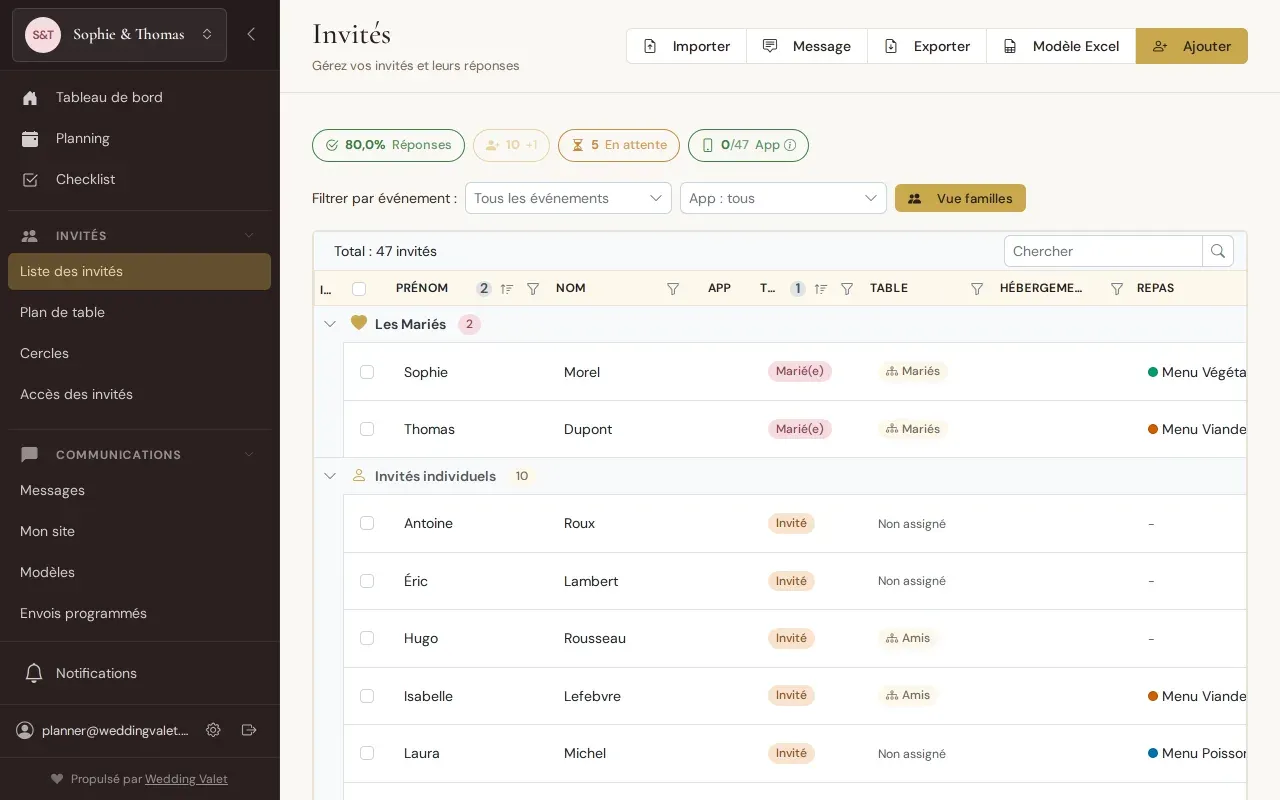Open Cercles in the sidebar
The image size is (1280, 800).
139,353
